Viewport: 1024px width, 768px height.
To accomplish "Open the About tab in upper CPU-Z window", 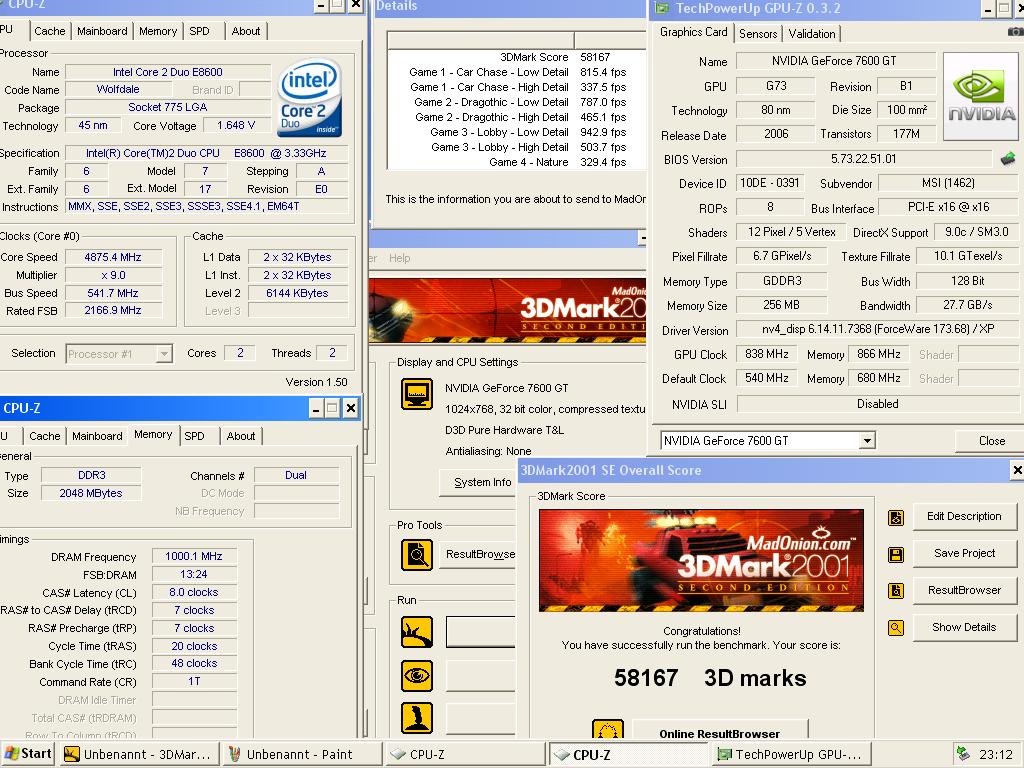I will pyautogui.click(x=246, y=31).
